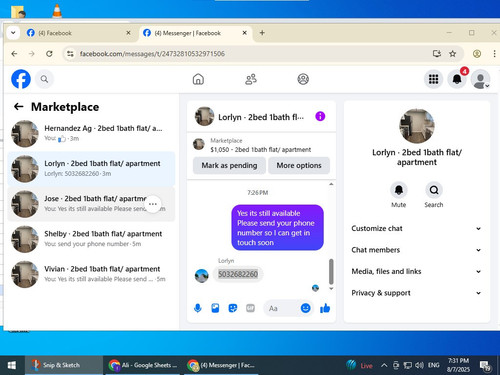Expand the Privacy & support section

coord(417,293)
